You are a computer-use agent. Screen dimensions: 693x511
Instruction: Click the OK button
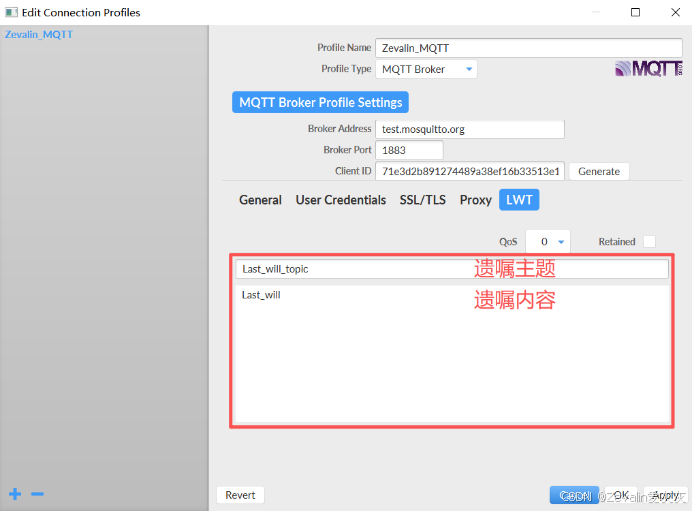coord(621,495)
